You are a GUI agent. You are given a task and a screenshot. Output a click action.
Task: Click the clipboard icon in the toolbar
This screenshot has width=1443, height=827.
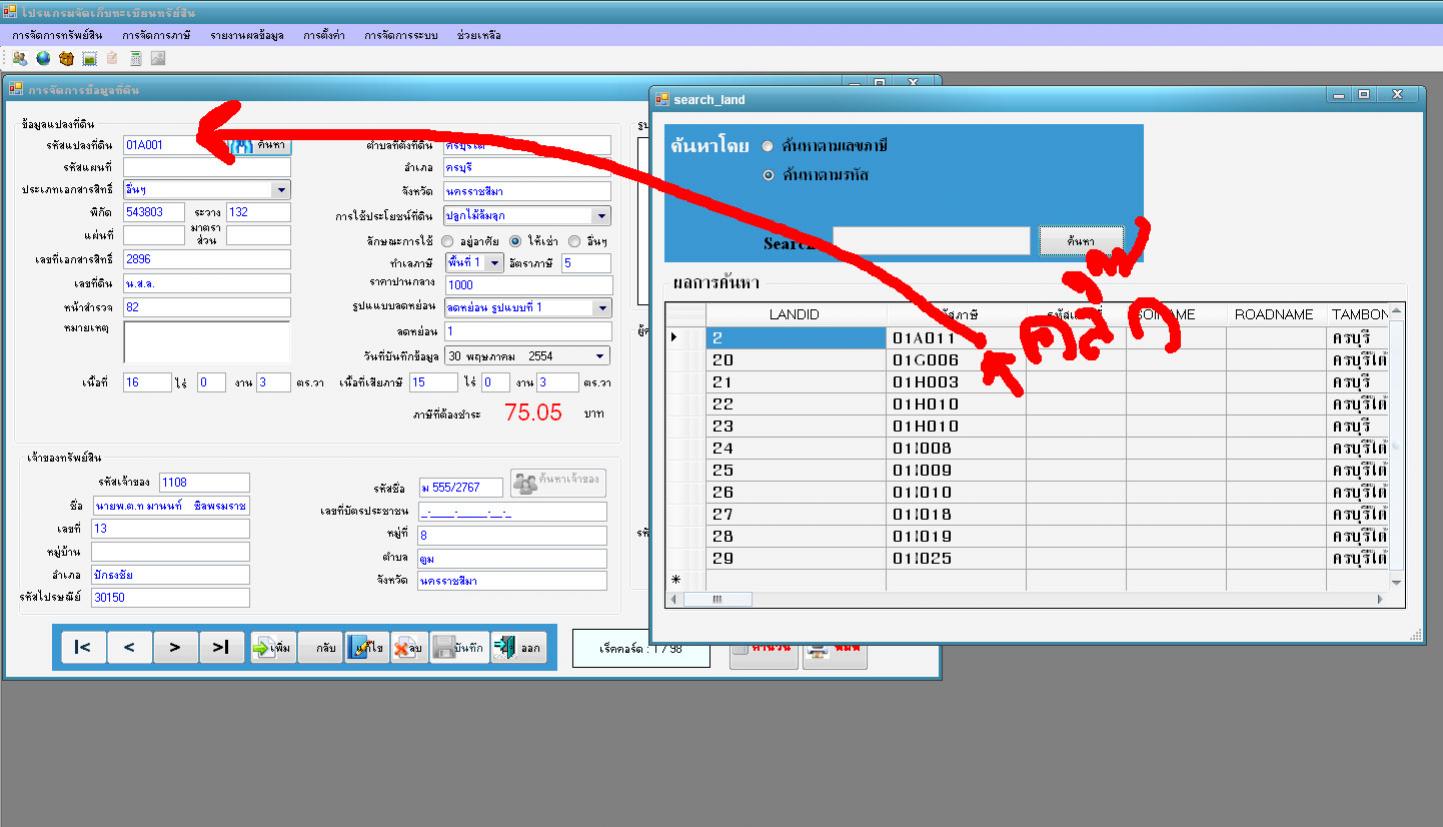[x=112, y=58]
